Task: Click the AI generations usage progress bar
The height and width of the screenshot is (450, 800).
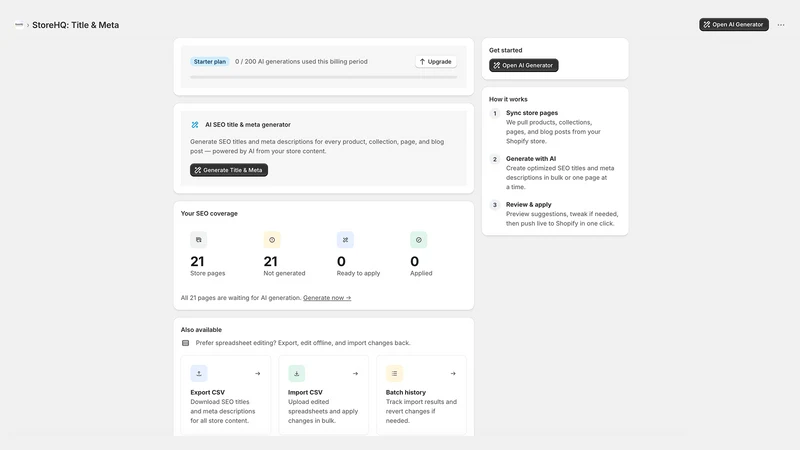Action: (323, 77)
